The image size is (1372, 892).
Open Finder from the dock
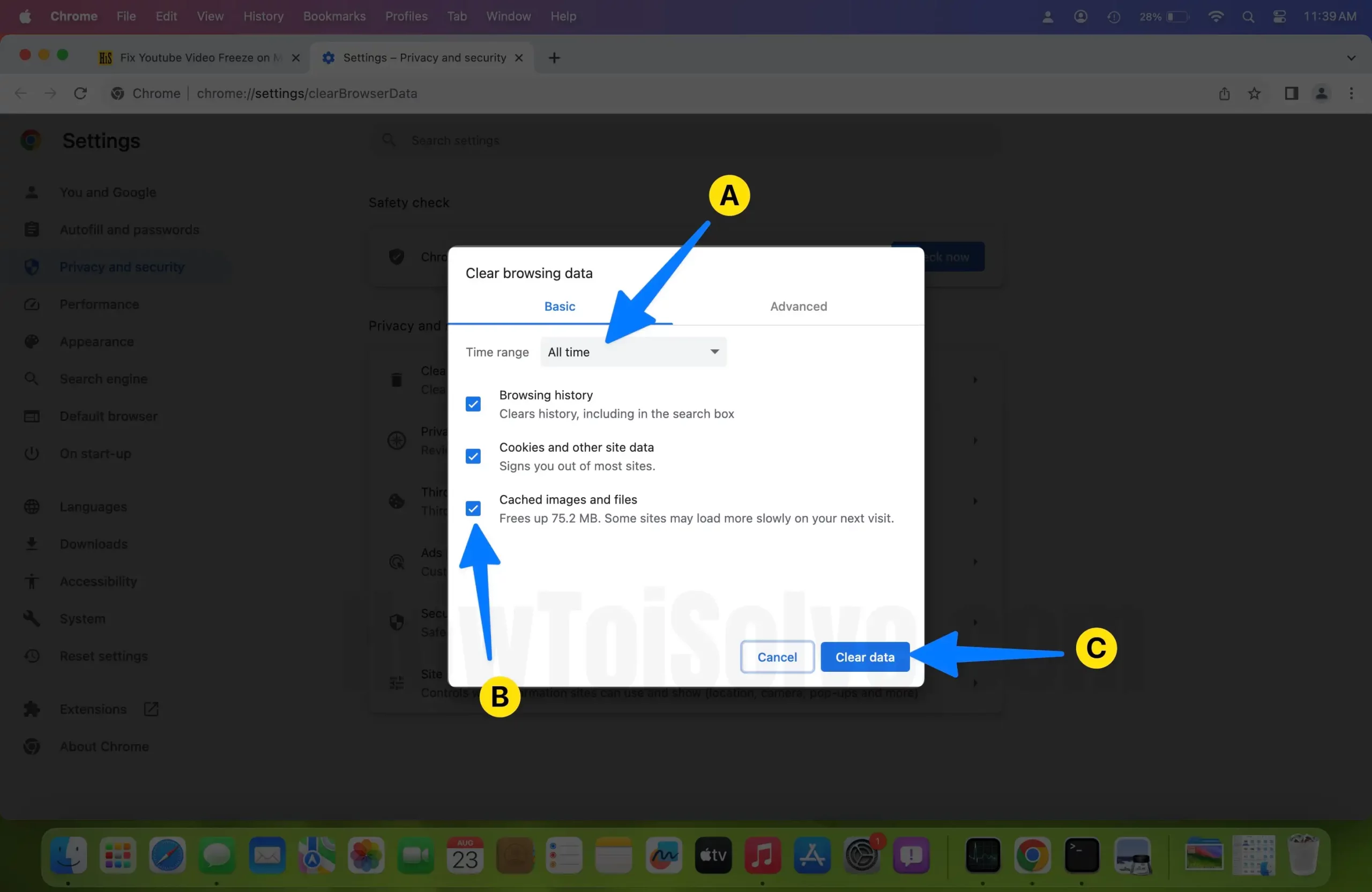click(68, 854)
